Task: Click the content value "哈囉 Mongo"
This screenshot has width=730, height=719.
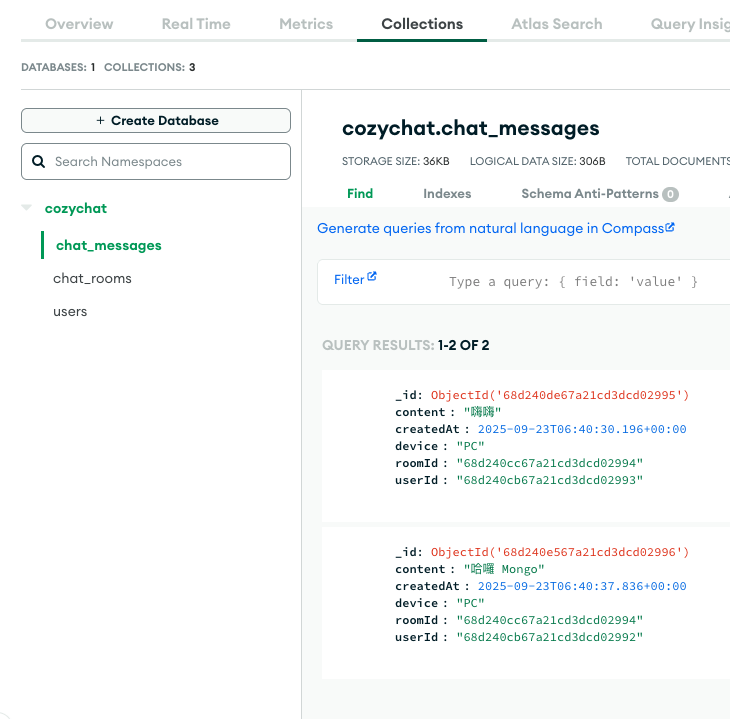Action: (504, 569)
